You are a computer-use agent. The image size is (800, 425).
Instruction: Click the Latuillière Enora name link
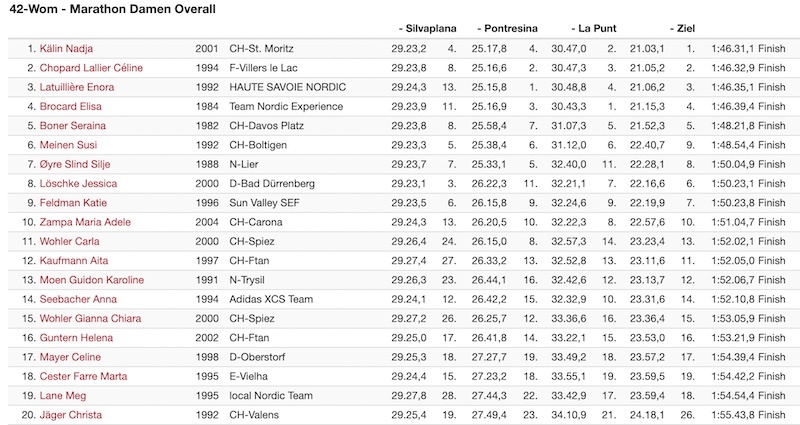(77, 87)
